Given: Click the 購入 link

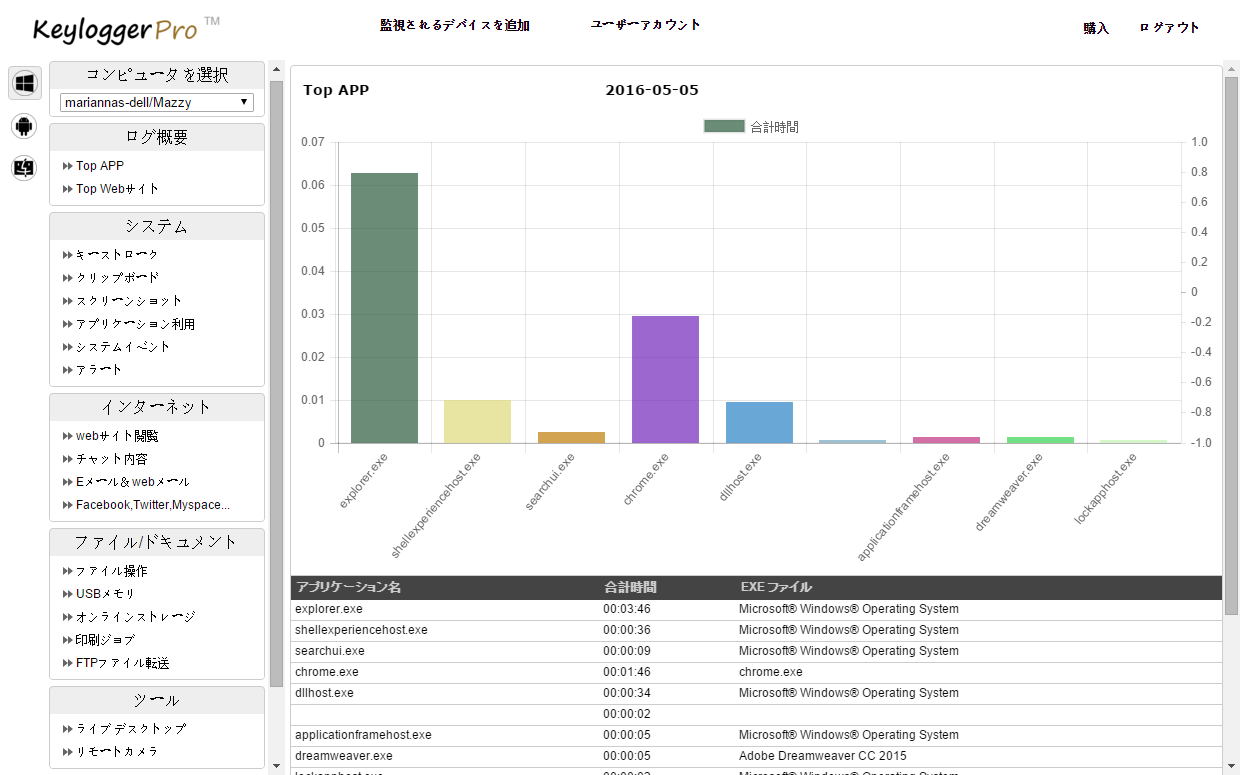Looking at the screenshot, I should pyautogui.click(x=1096, y=28).
